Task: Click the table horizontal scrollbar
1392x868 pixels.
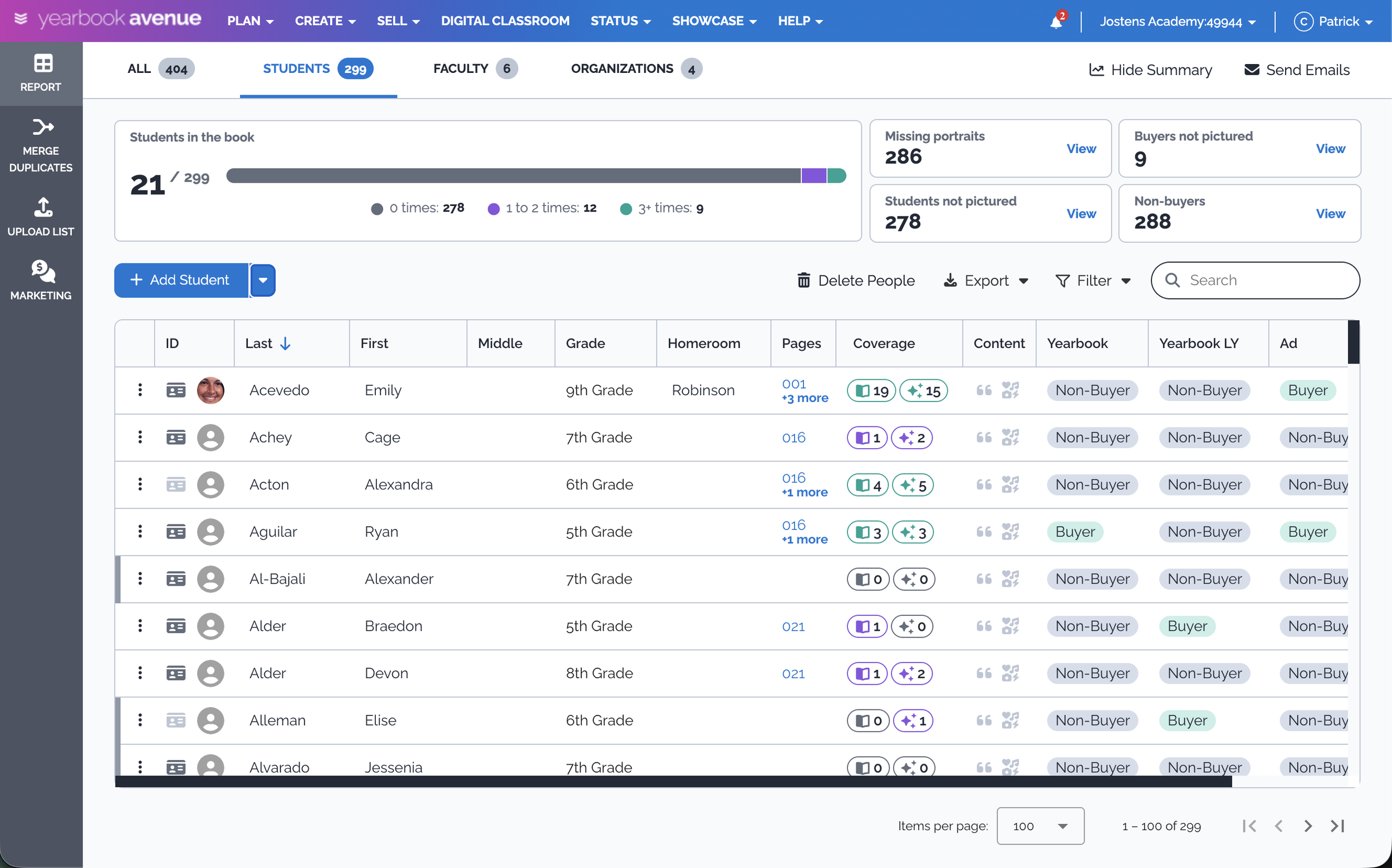Action: tap(673, 781)
